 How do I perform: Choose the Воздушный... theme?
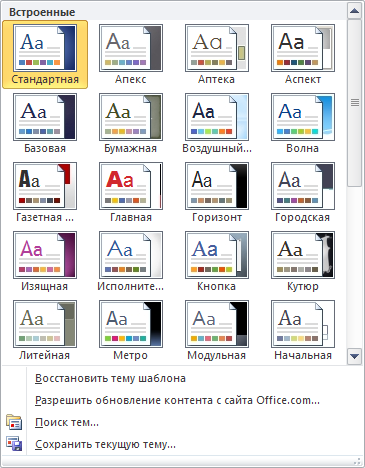point(217,124)
